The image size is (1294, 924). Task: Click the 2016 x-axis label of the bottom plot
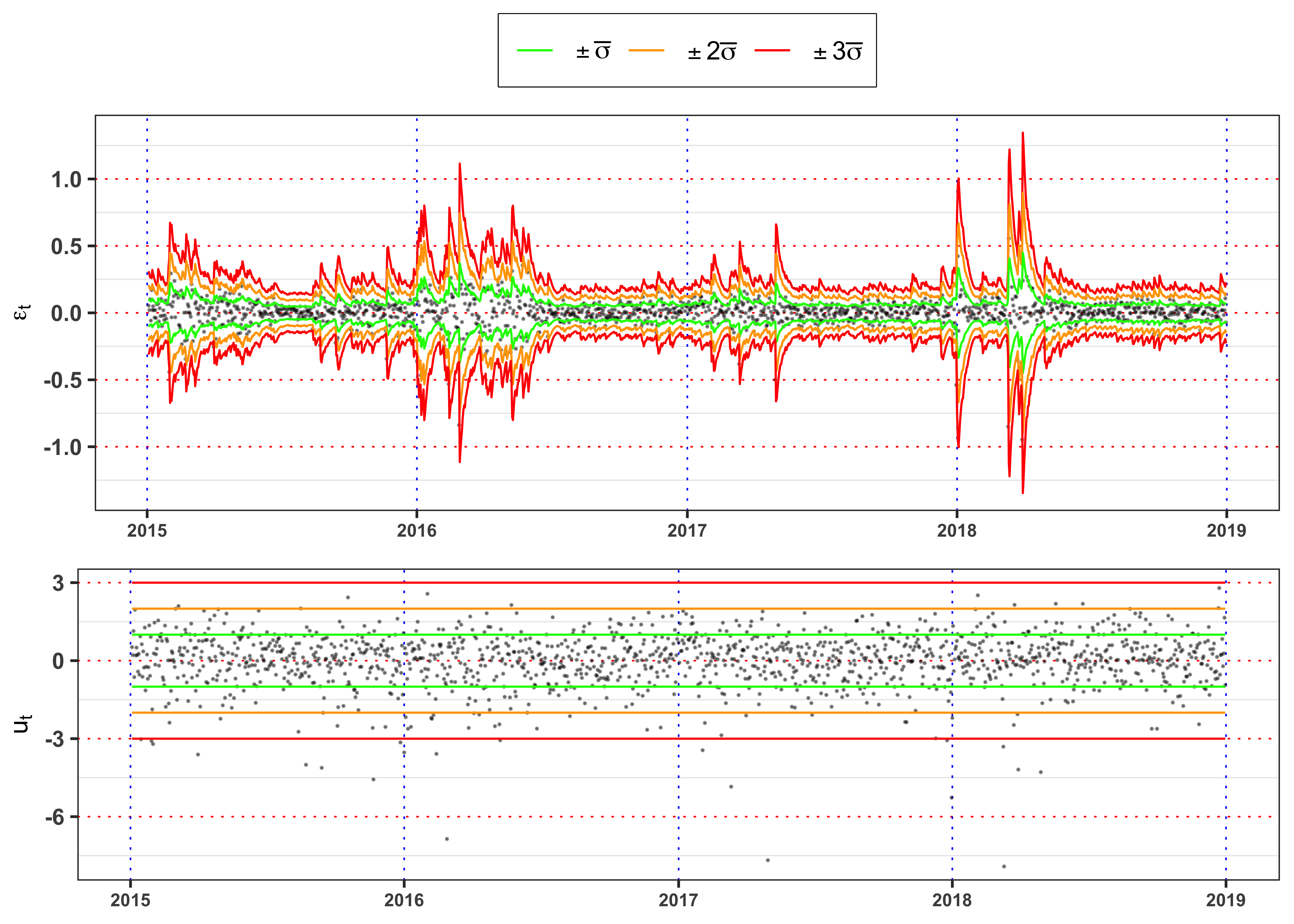(x=404, y=900)
